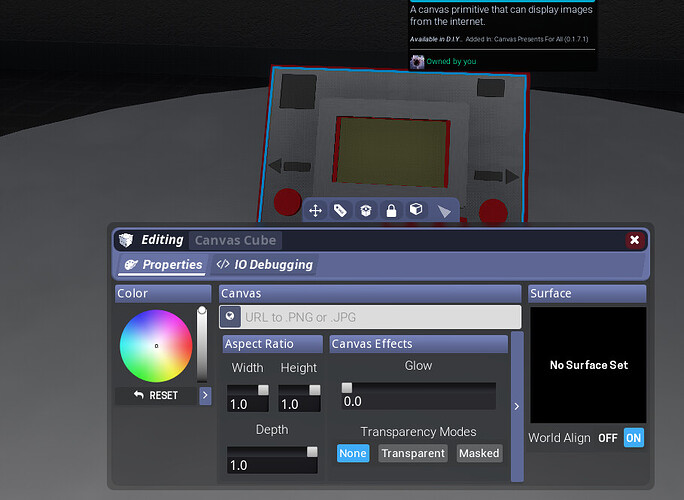
Task: Expand the color panel chevron next to RESET
Action: [205, 396]
